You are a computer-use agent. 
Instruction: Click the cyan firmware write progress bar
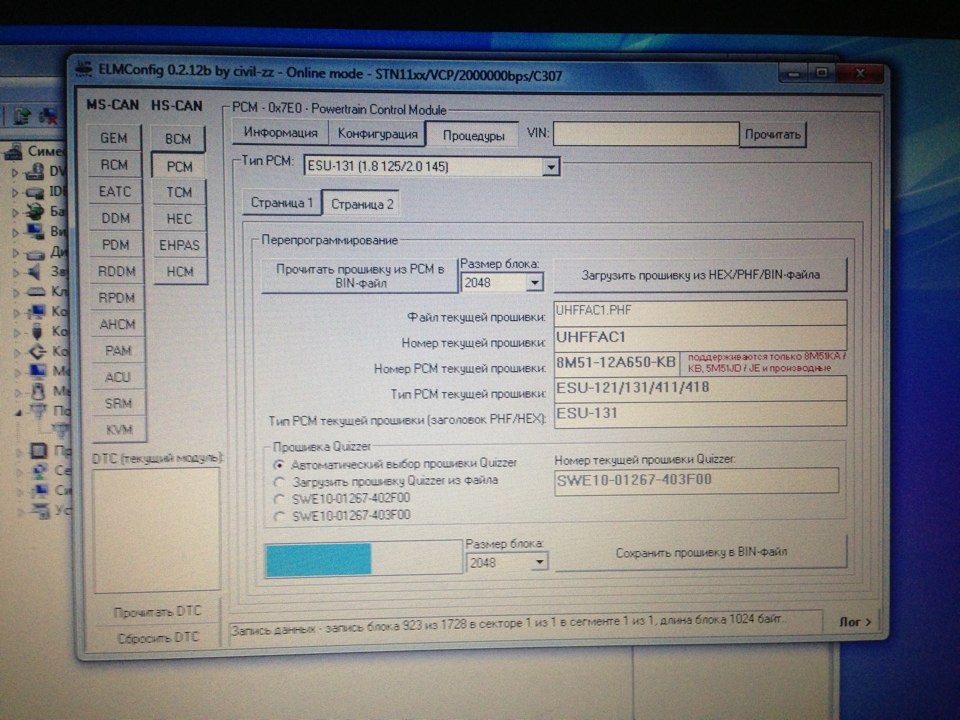point(364,559)
